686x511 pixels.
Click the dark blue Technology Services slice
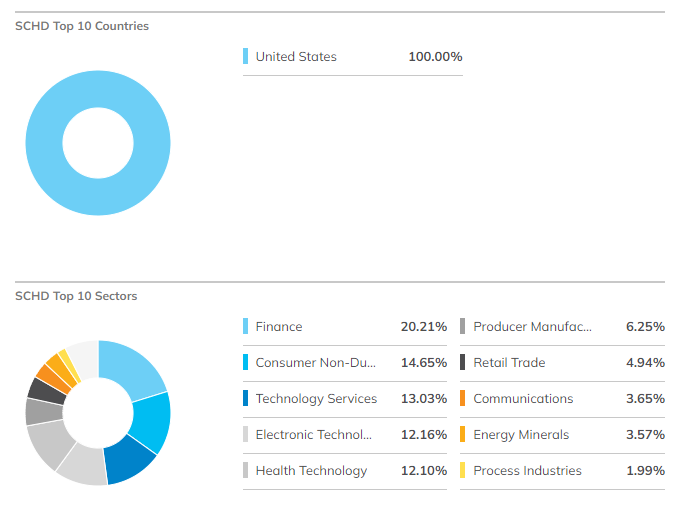[129, 462]
